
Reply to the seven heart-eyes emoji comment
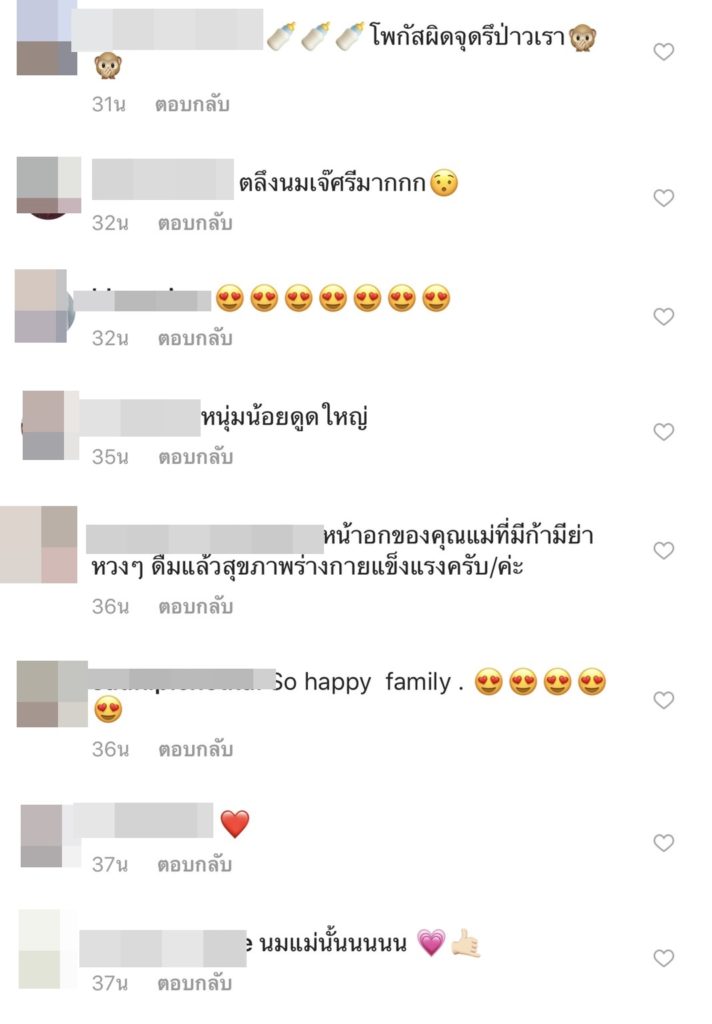click(195, 338)
